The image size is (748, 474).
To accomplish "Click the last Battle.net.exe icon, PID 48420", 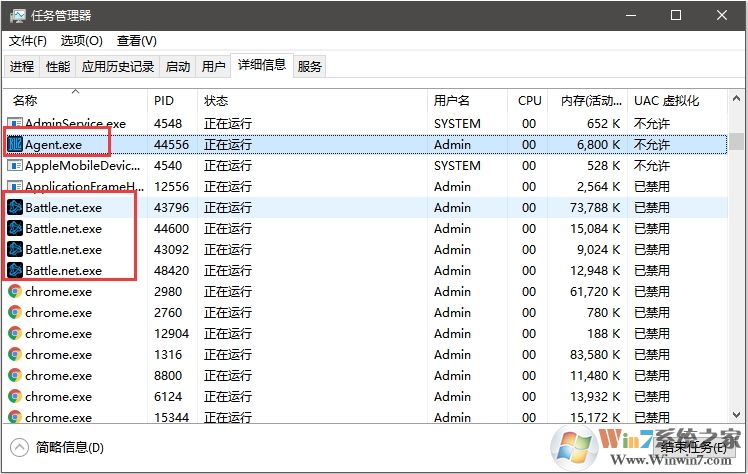I will click(x=15, y=271).
